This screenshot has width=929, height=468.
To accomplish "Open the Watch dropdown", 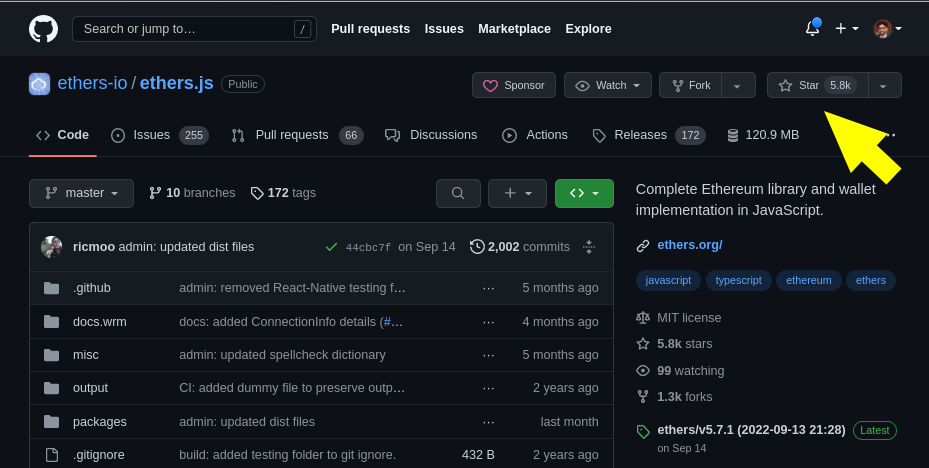I will click(608, 85).
